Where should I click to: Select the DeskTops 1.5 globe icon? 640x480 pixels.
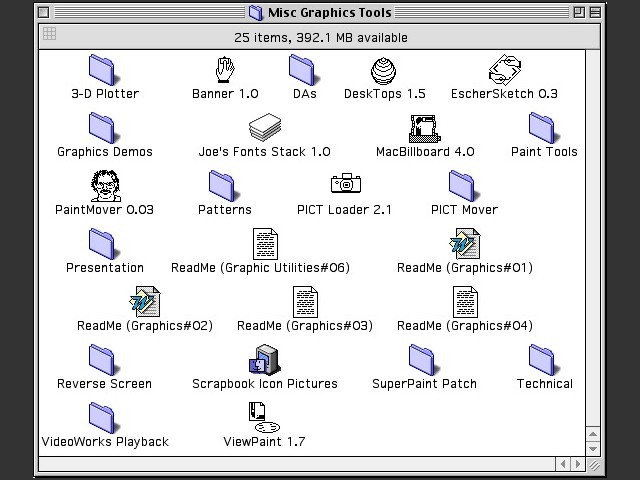(384, 71)
